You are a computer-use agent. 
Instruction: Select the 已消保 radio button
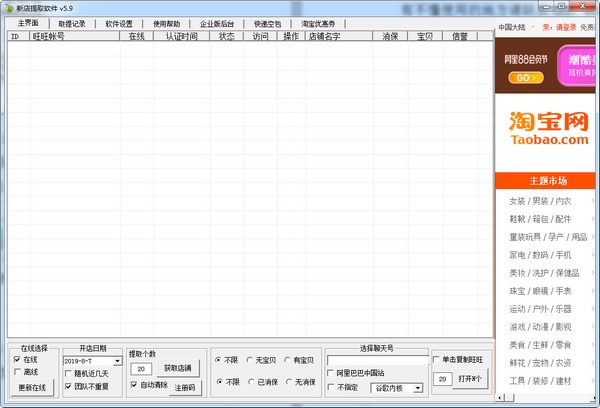(x=250, y=382)
